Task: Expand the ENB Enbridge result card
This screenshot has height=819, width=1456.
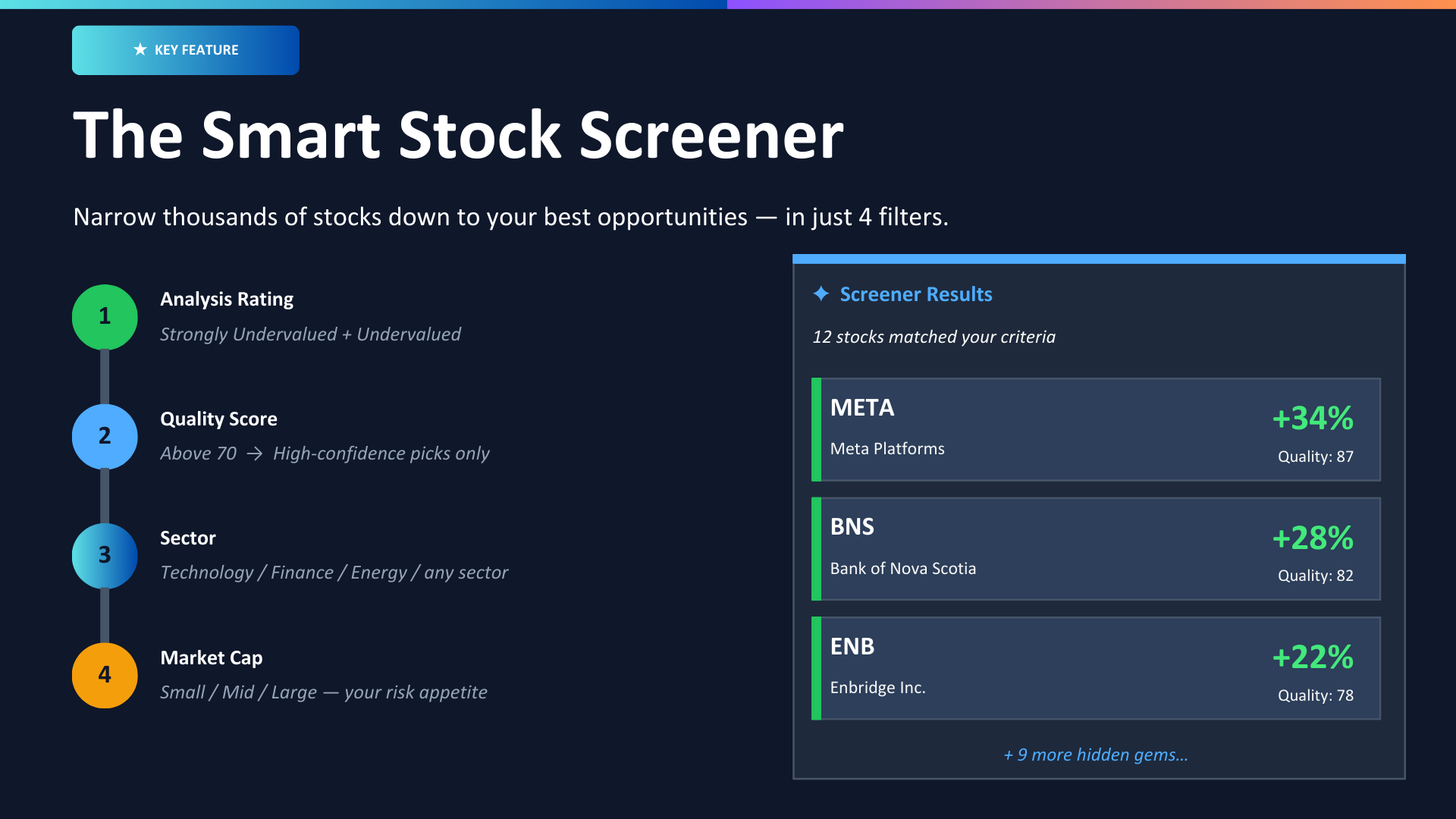Action: point(1097,668)
